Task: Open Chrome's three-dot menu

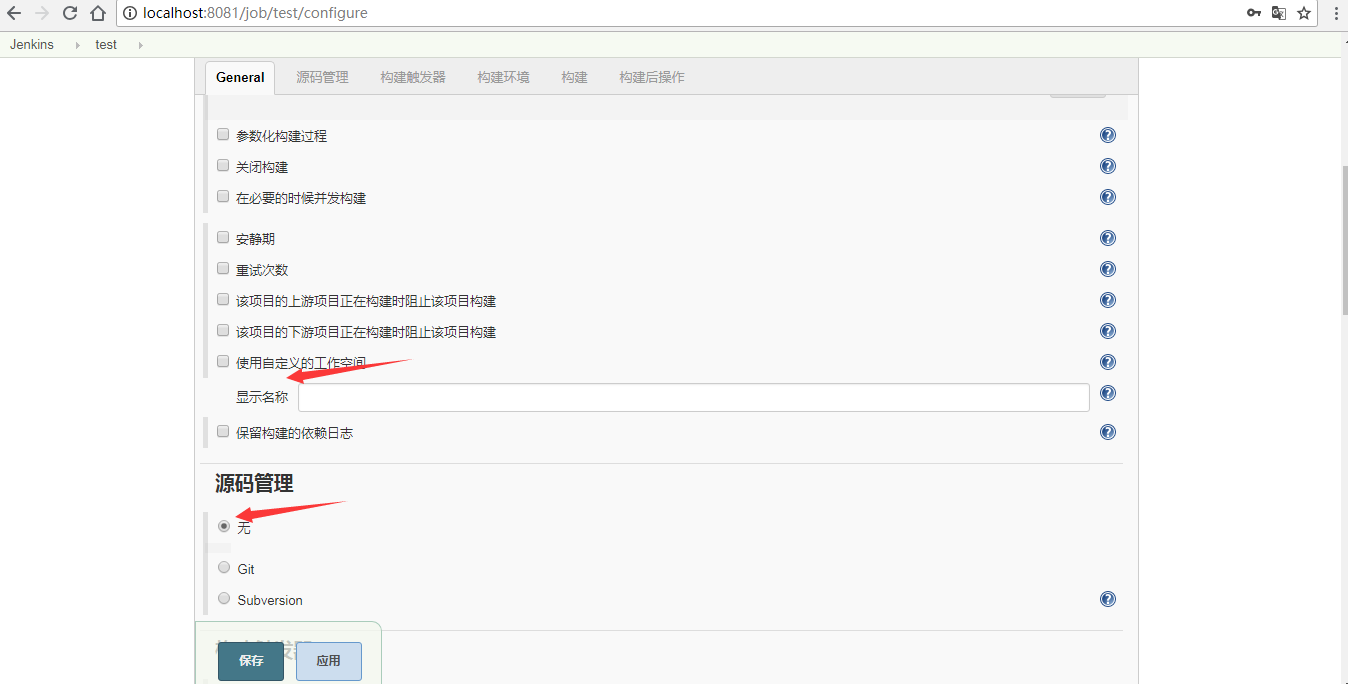Action: [x=1337, y=13]
